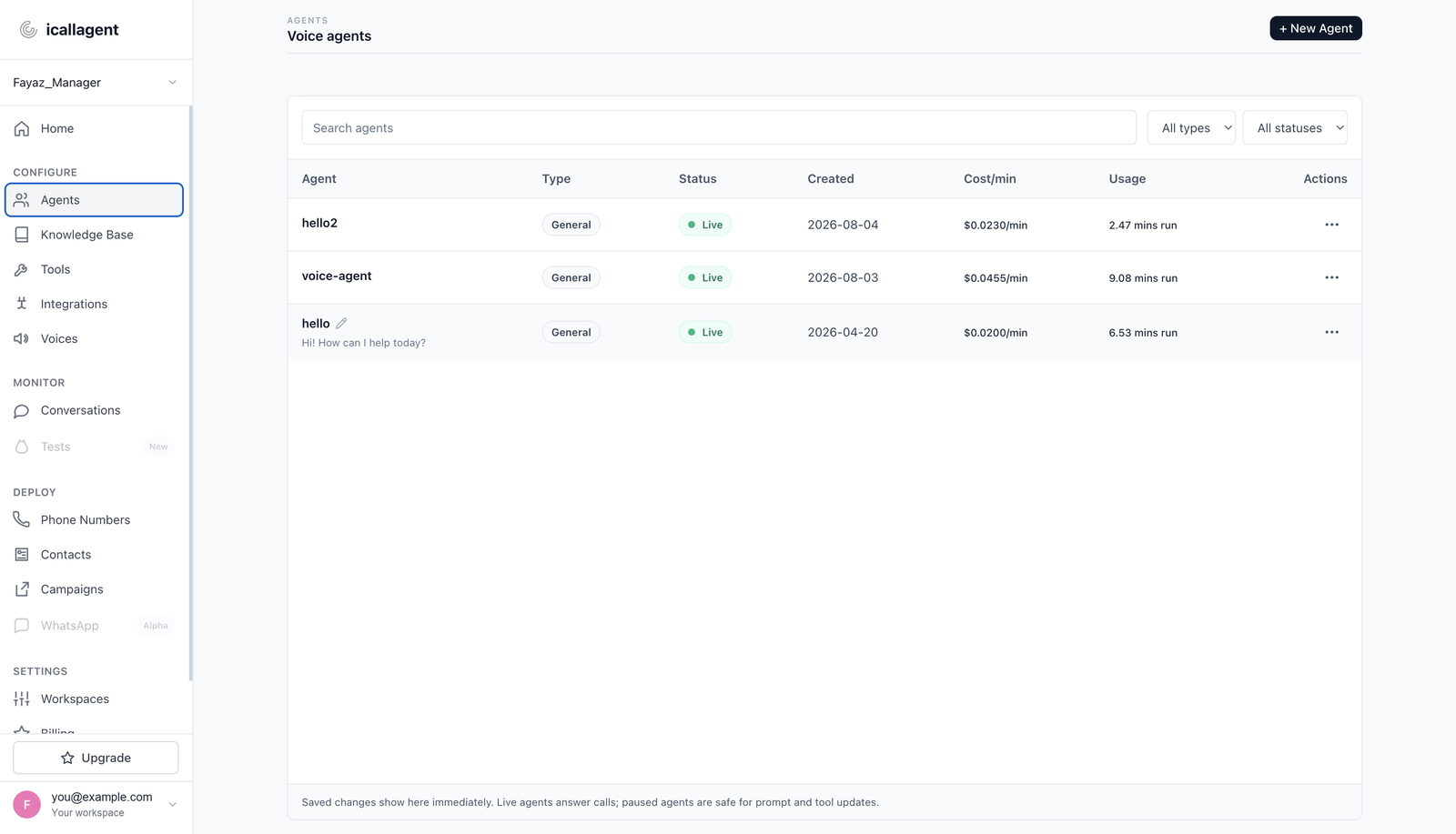Navigate to Phone Numbers page
This screenshot has height=834, width=1456.
point(95,520)
